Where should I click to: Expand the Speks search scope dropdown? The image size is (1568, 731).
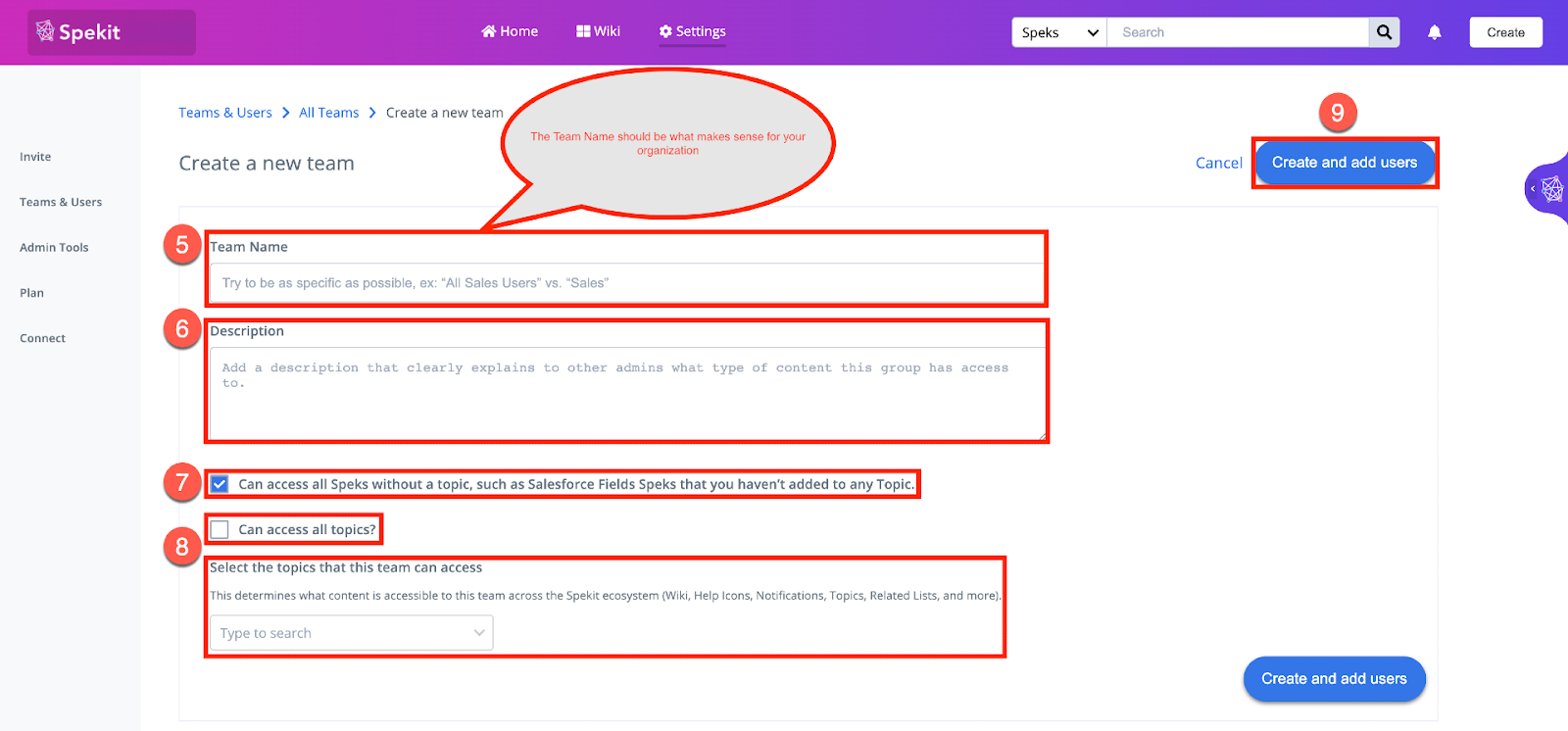pyautogui.click(x=1059, y=32)
